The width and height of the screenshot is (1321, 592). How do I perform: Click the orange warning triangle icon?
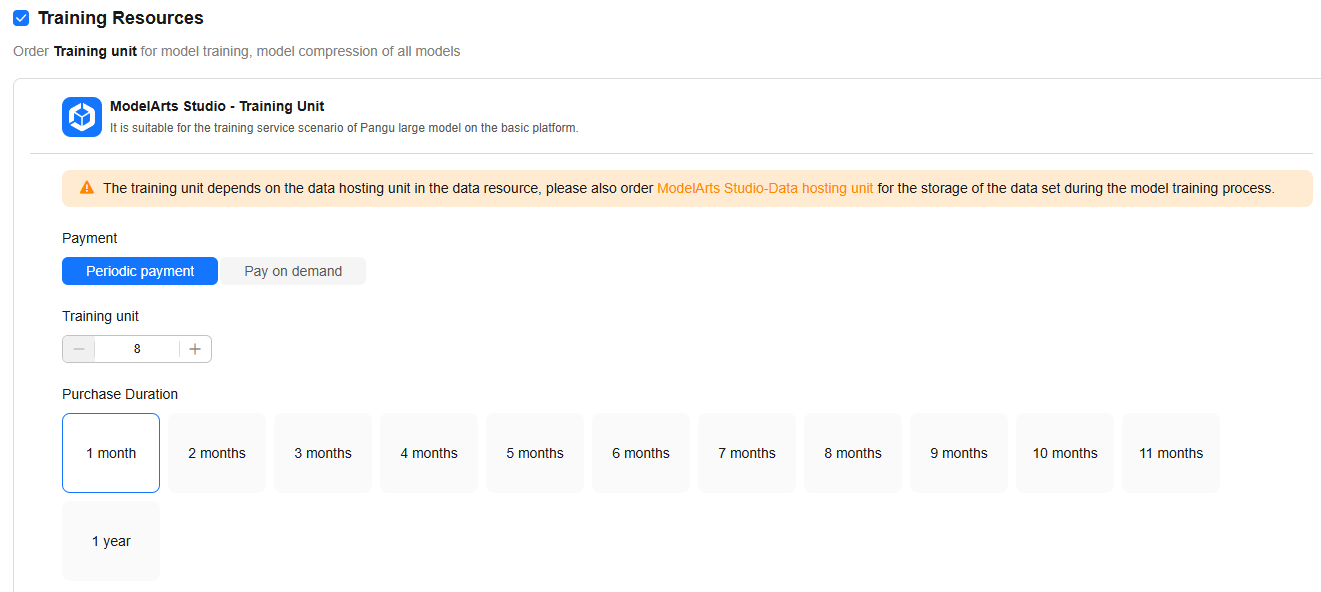click(87, 188)
